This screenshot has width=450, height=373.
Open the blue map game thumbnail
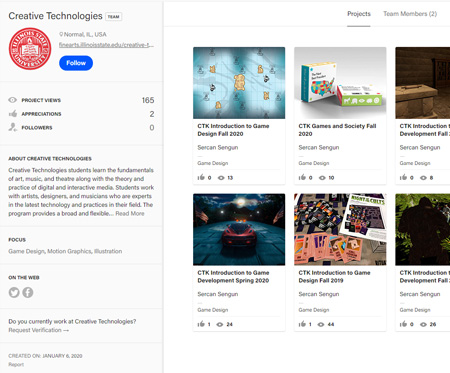pos(239,83)
